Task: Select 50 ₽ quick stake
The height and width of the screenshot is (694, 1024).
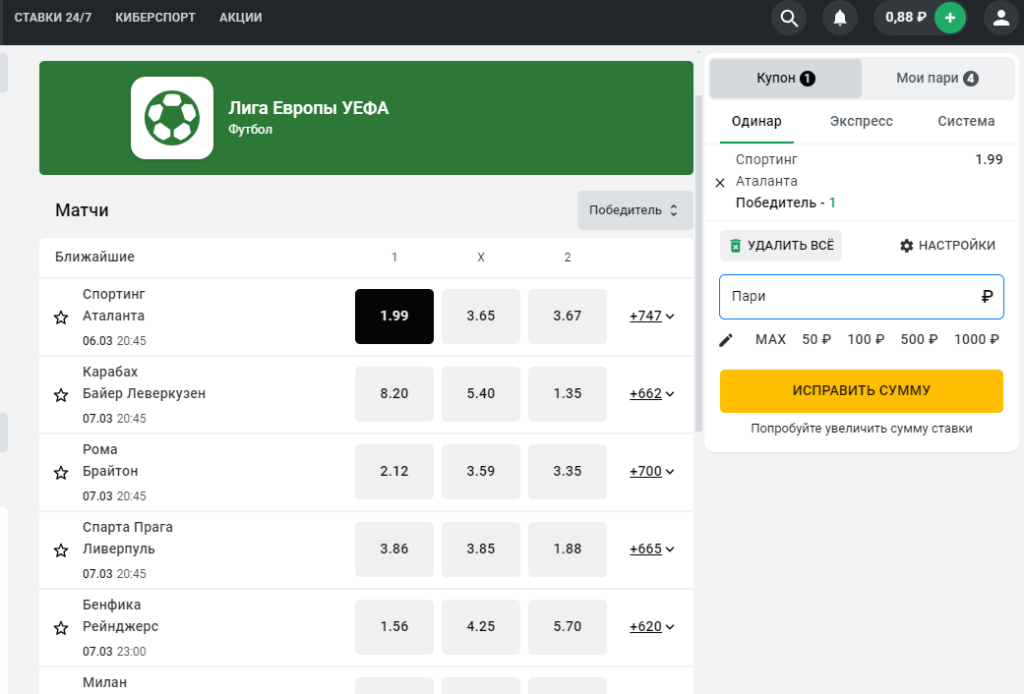Action: click(x=816, y=339)
